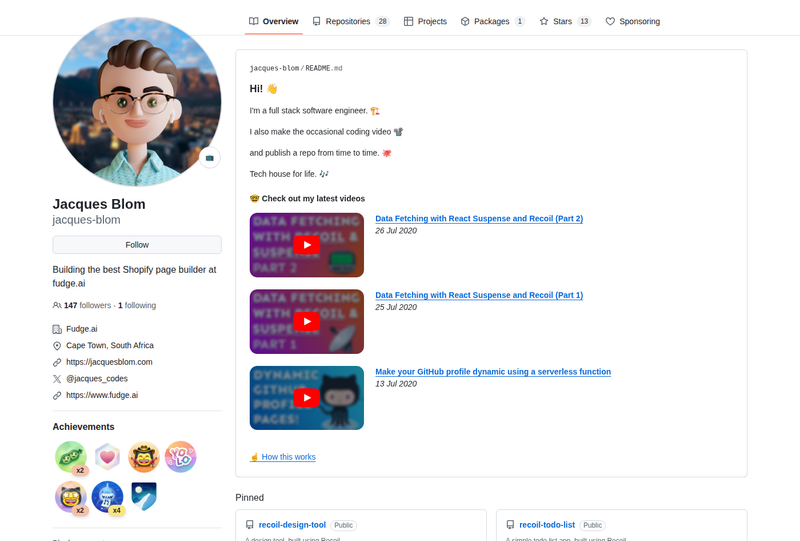800x541 pixels.
Task: Open the recoil-todo-list pinned repository
Action: point(547,525)
